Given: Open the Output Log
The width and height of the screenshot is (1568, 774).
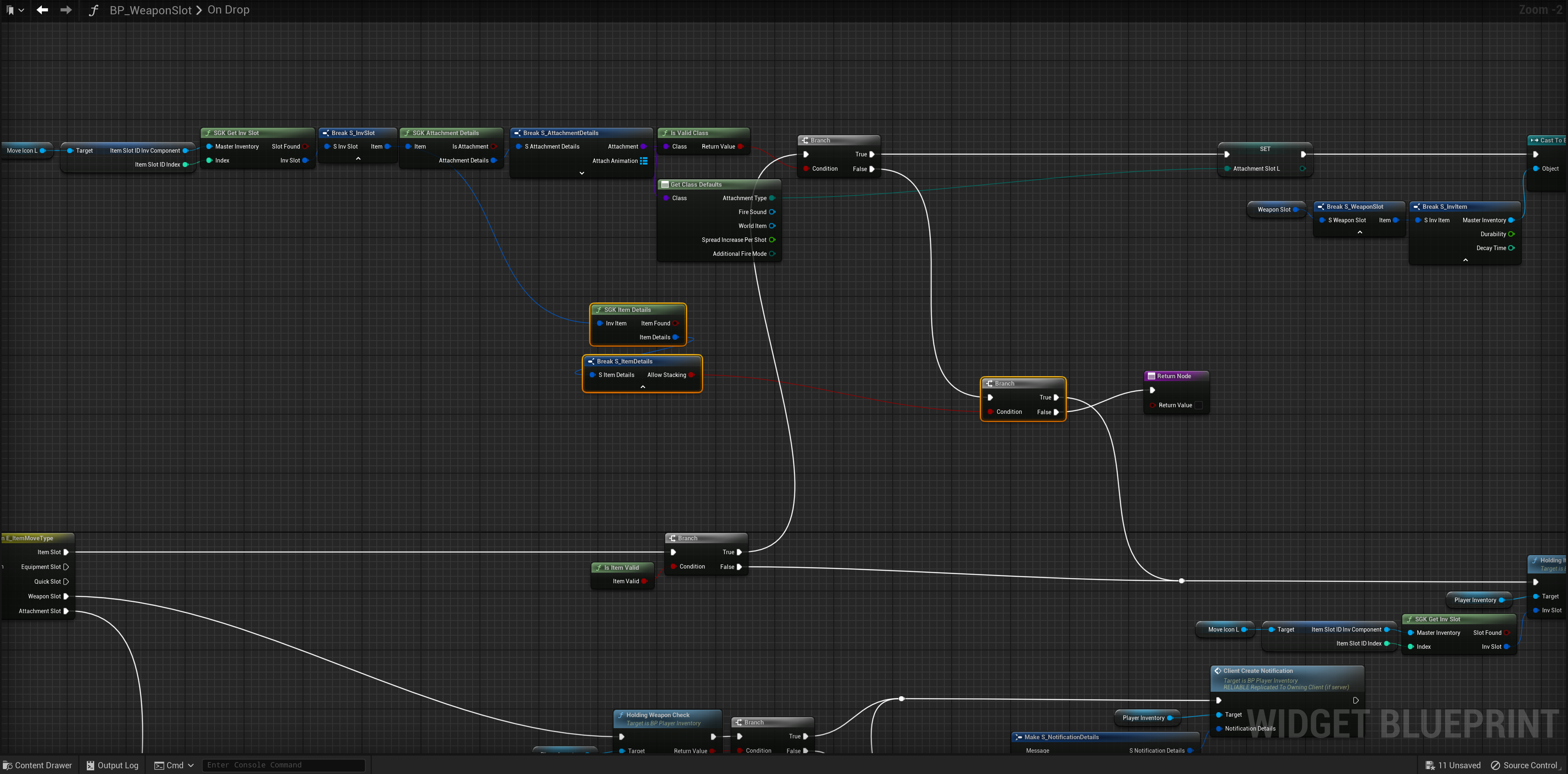Looking at the screenshot, I should (112, 765).
